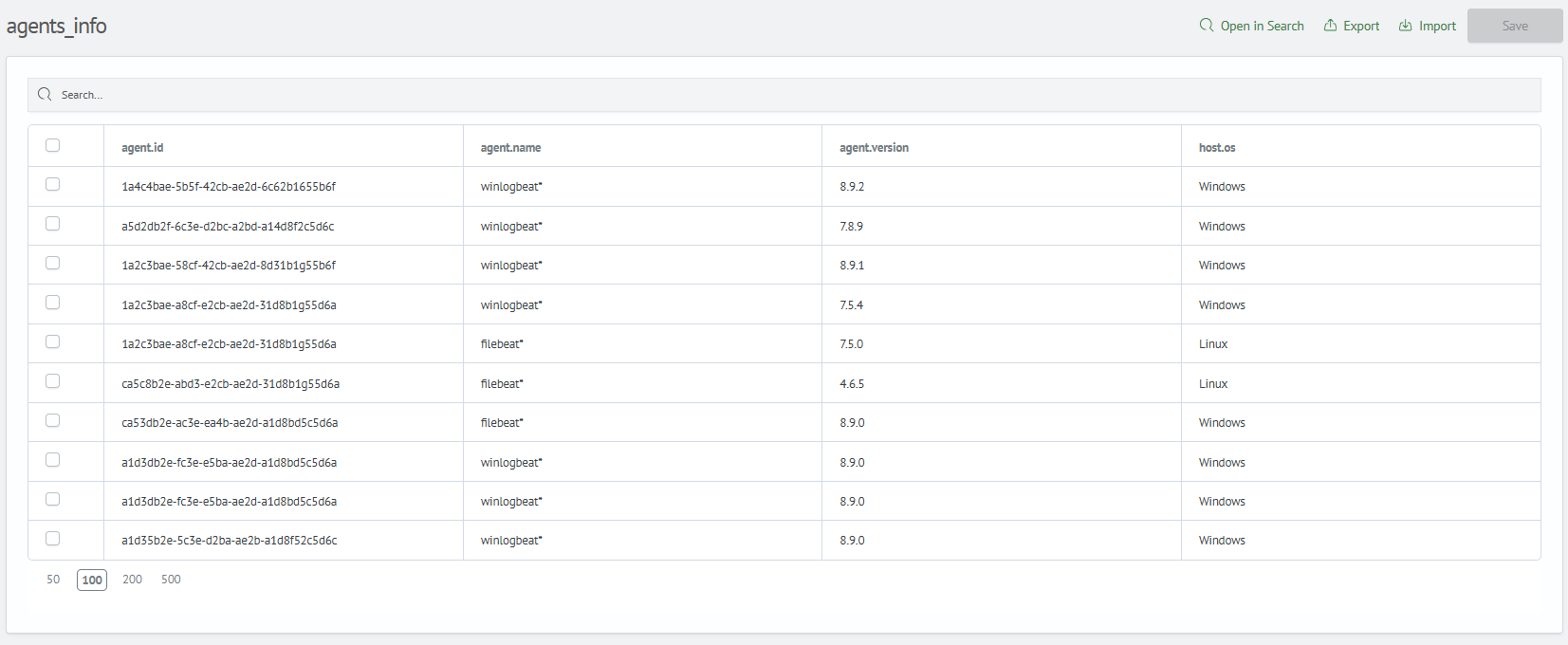The width and height of the screenshot is (1568, 645).
Task: Click Linux in the version 4.6.5 row
Action: (x=1213, y=384)
